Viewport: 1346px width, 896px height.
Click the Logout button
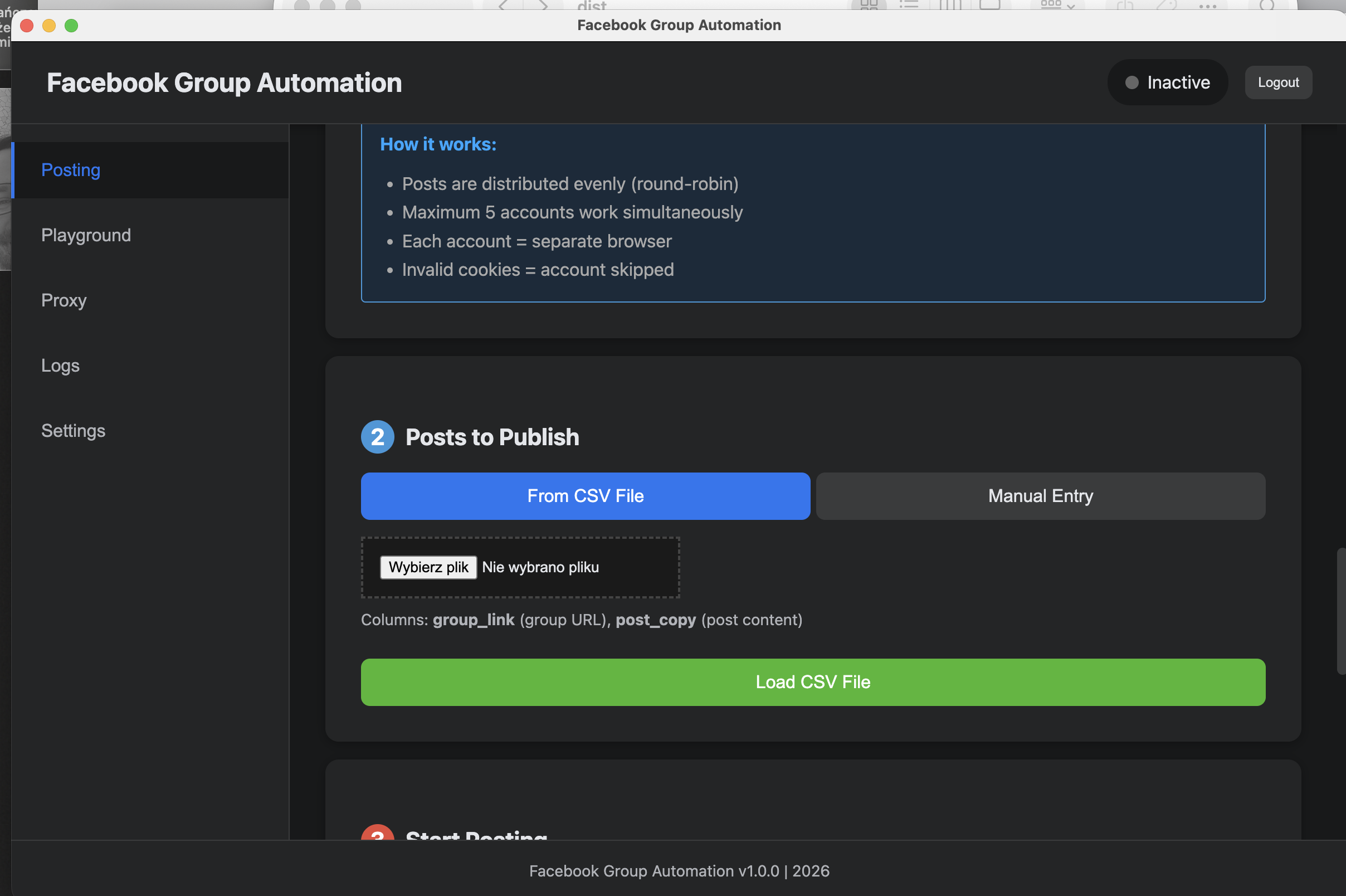(x=1277, y=82)
